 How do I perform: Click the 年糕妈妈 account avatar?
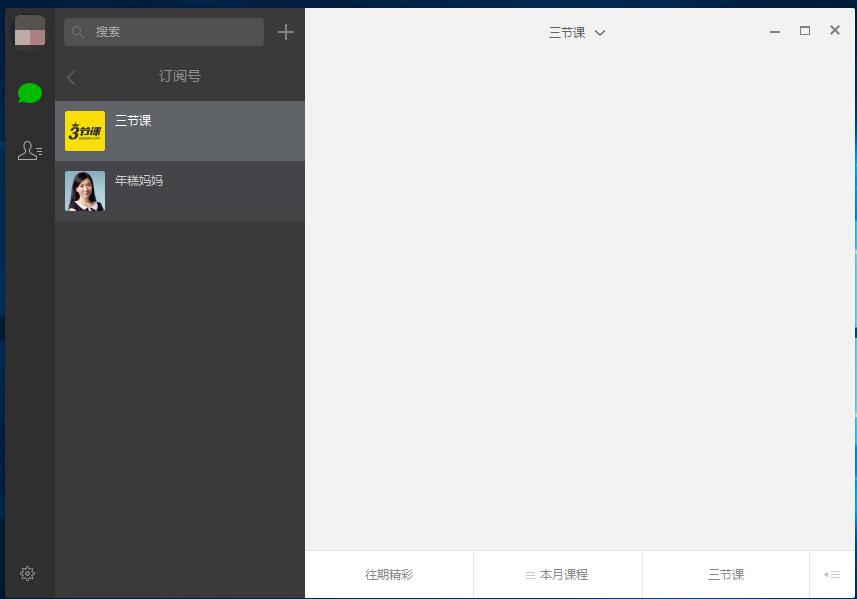click(84, 190)
